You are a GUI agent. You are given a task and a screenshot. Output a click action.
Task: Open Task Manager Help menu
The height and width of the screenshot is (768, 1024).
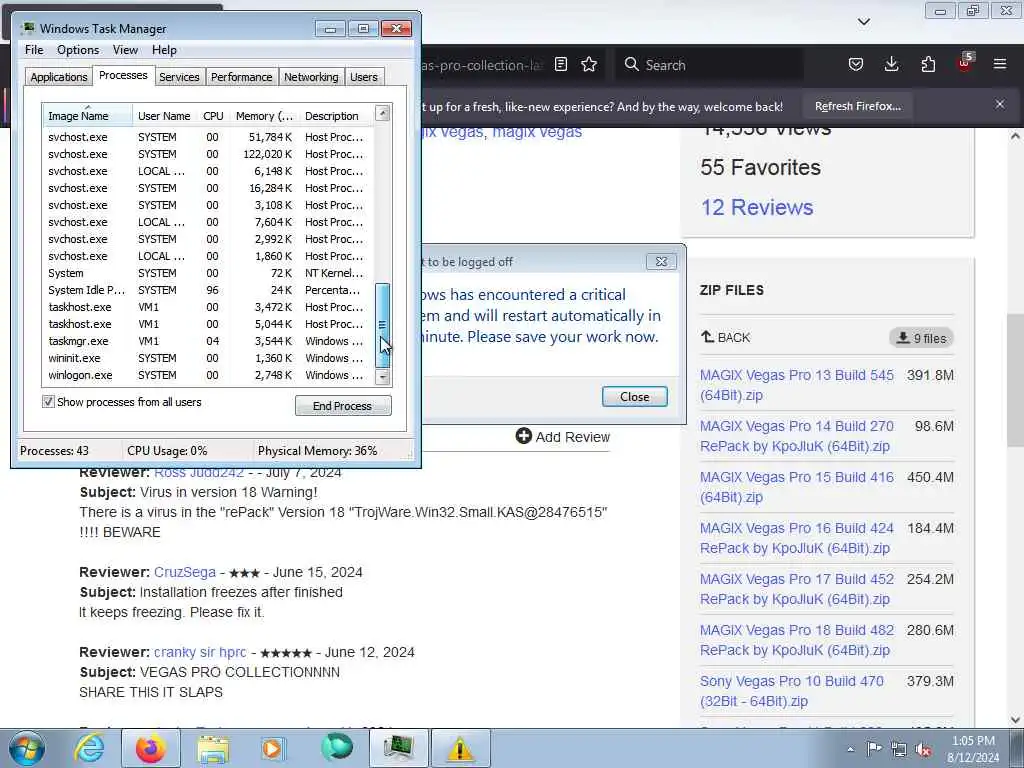tap(165, 50)
